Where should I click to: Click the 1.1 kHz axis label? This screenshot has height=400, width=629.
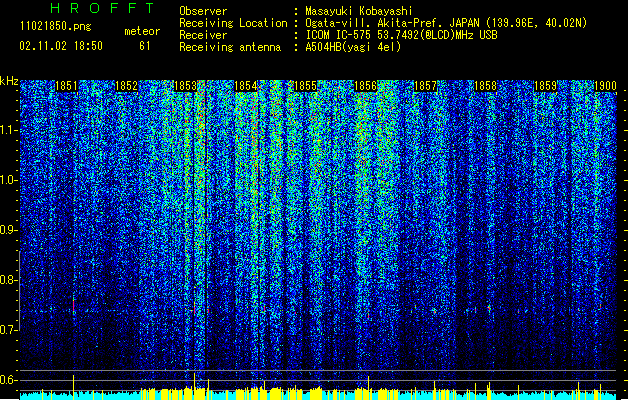point(8,130)
